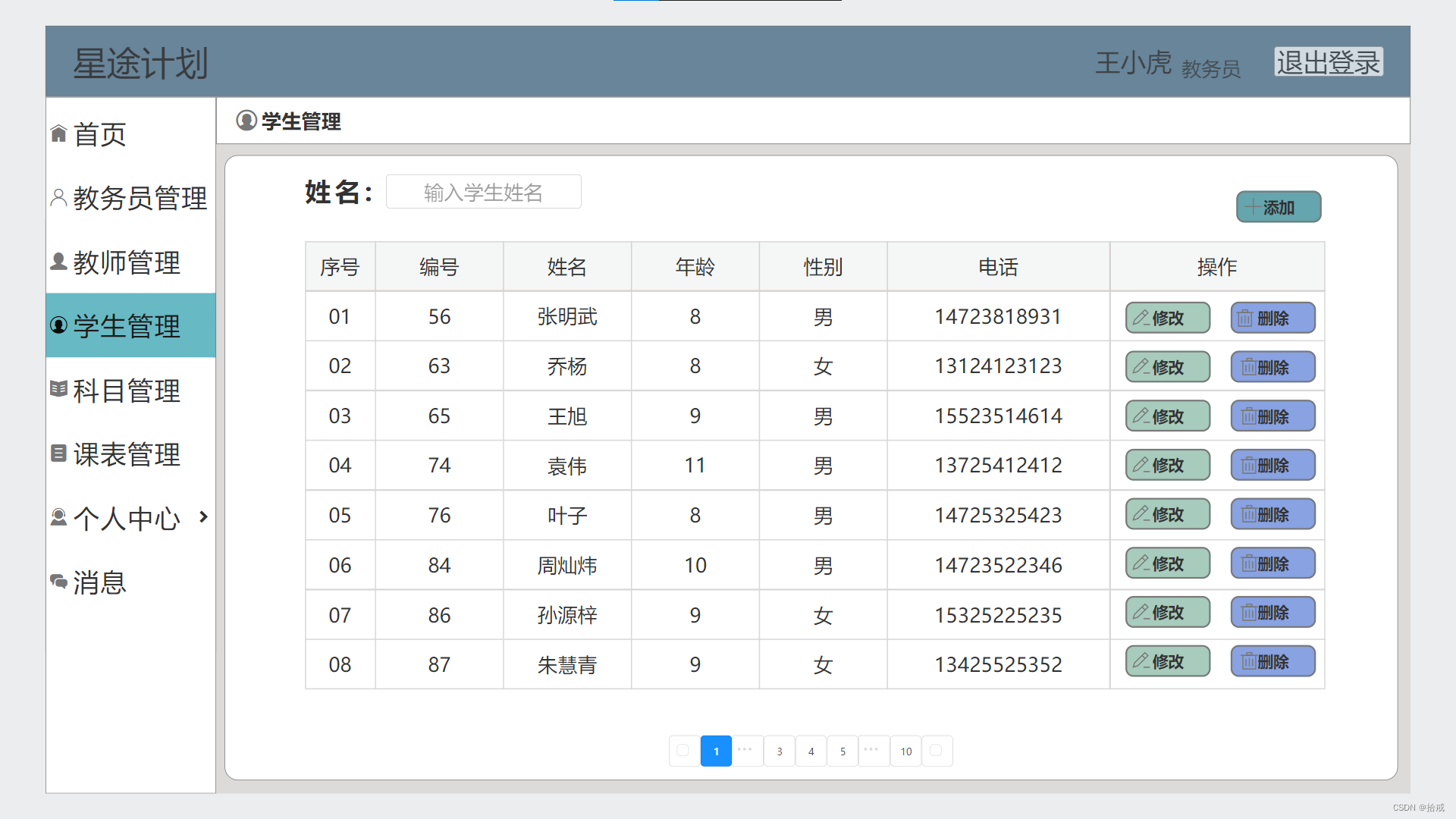
Task: Click the home icon beside 首页
Action: (58, 134)
